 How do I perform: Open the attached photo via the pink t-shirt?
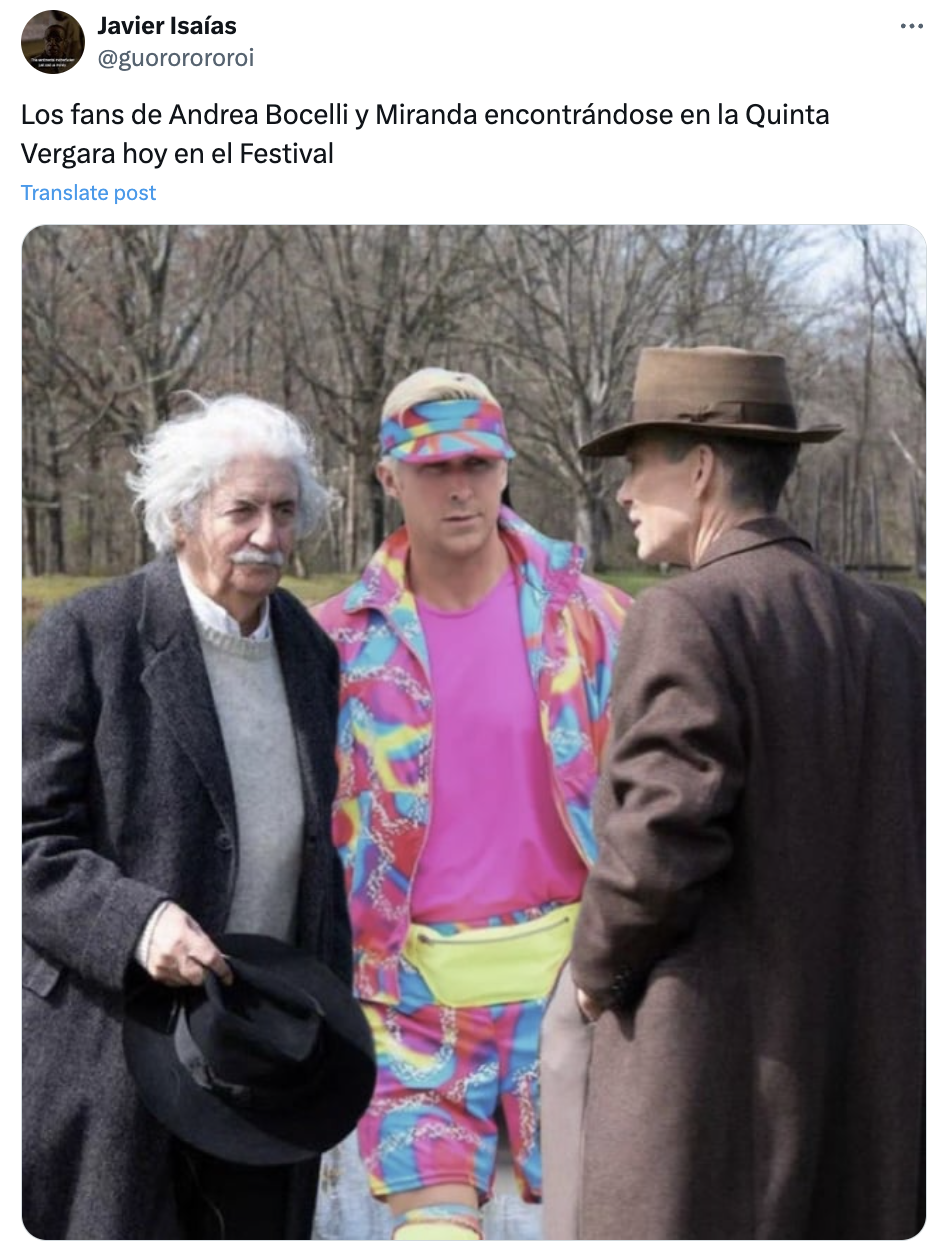495,760
